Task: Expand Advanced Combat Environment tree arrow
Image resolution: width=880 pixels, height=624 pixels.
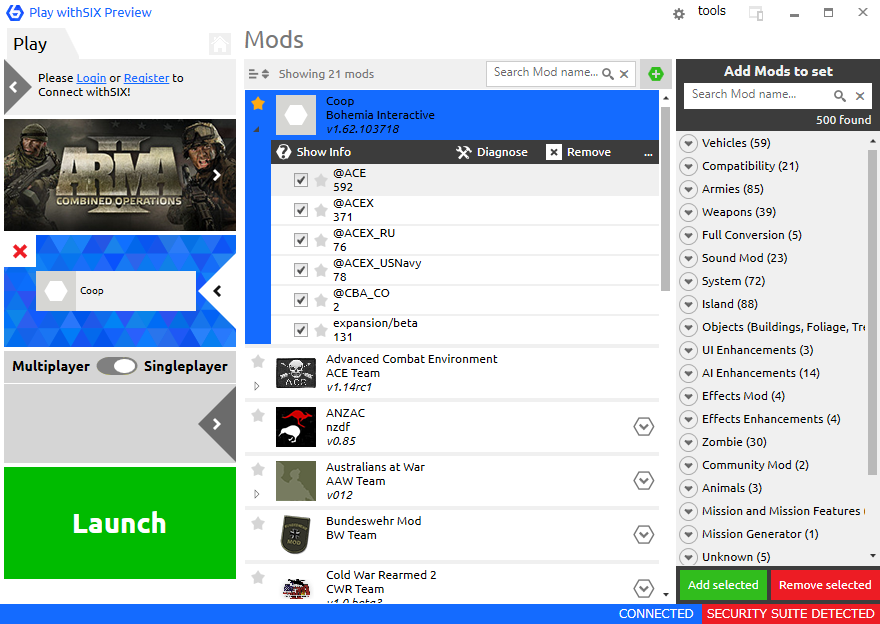Action: [257, 386]
